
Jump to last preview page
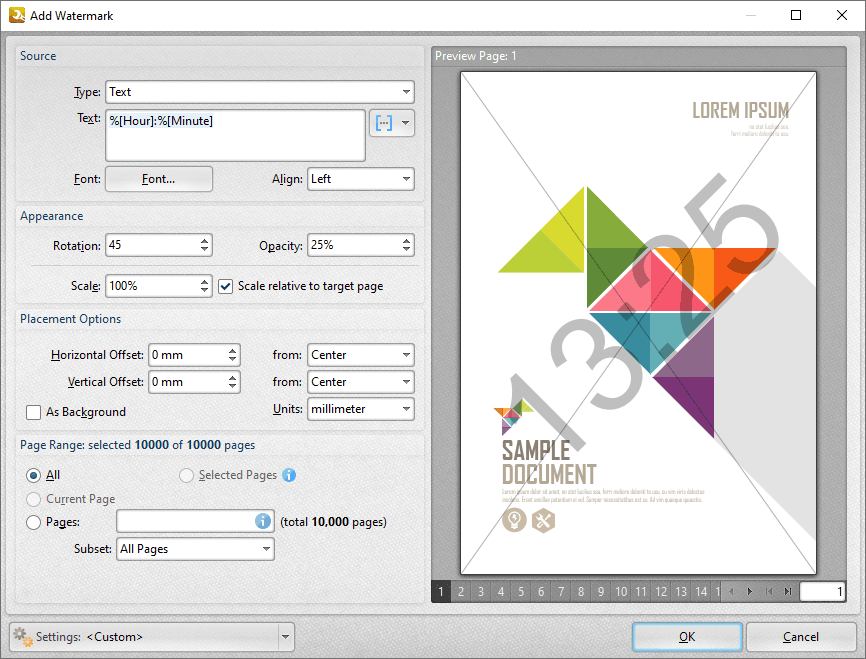click(788, 592)
